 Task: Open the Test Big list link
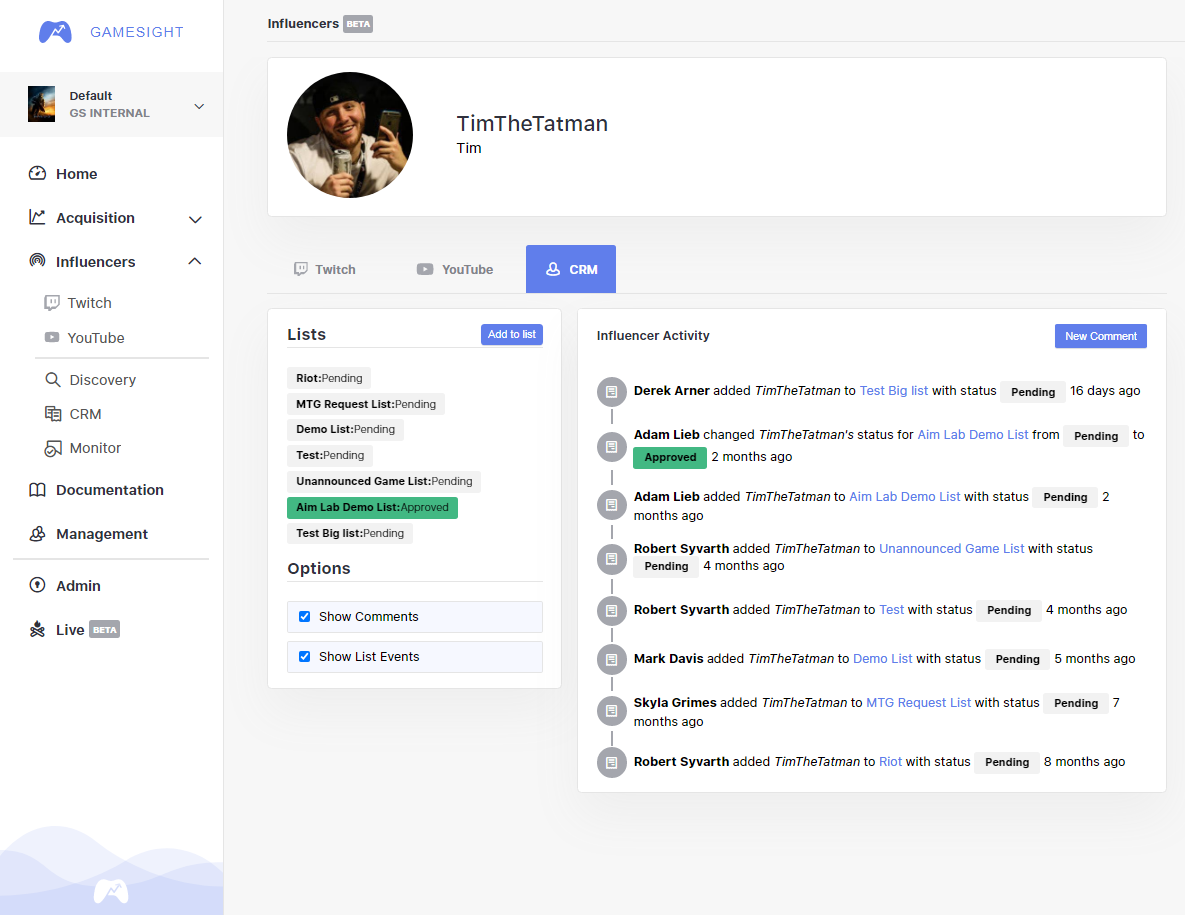[893, 391]
